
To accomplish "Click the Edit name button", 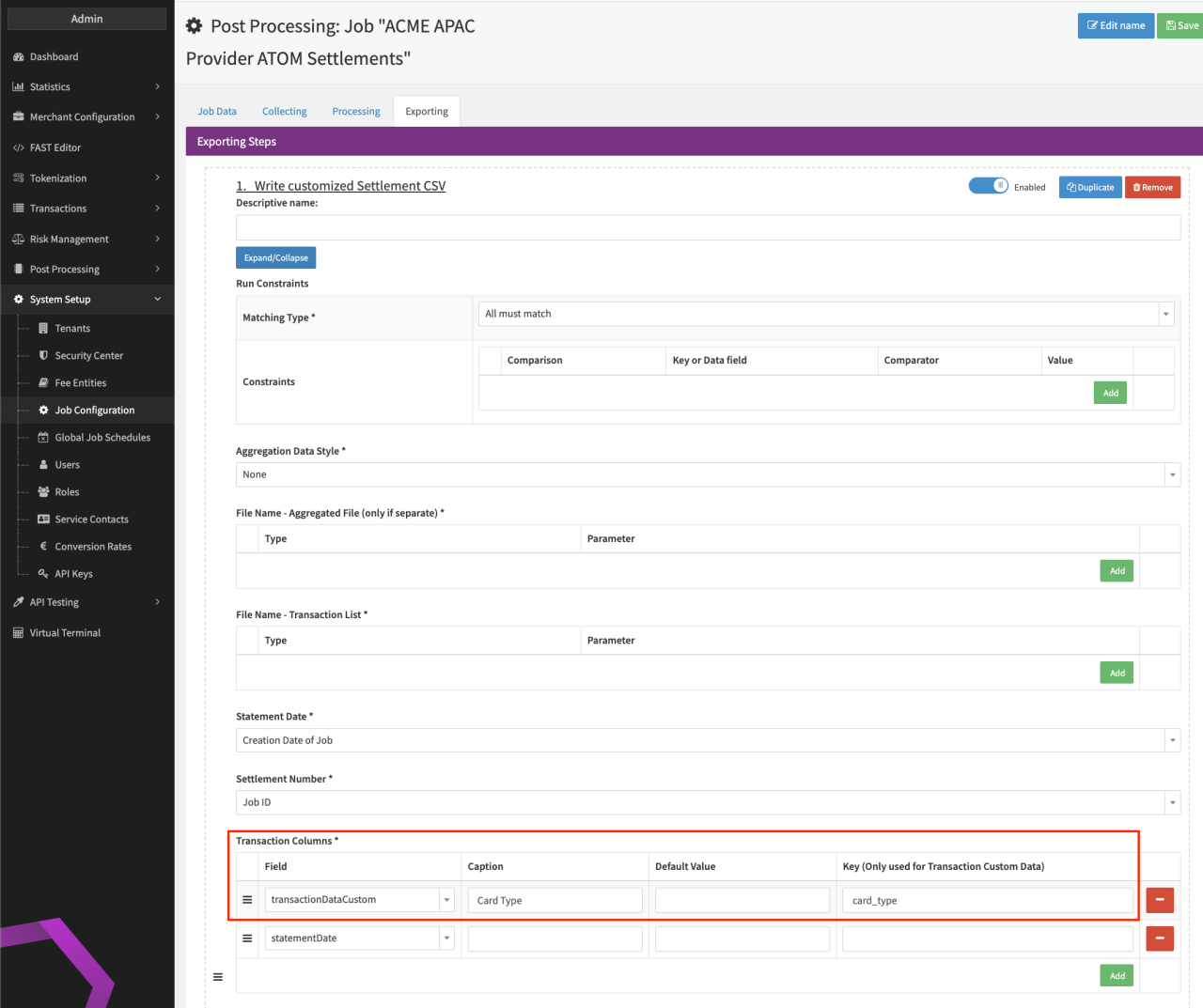I will pyautogui.click(x=1116, y=26).
